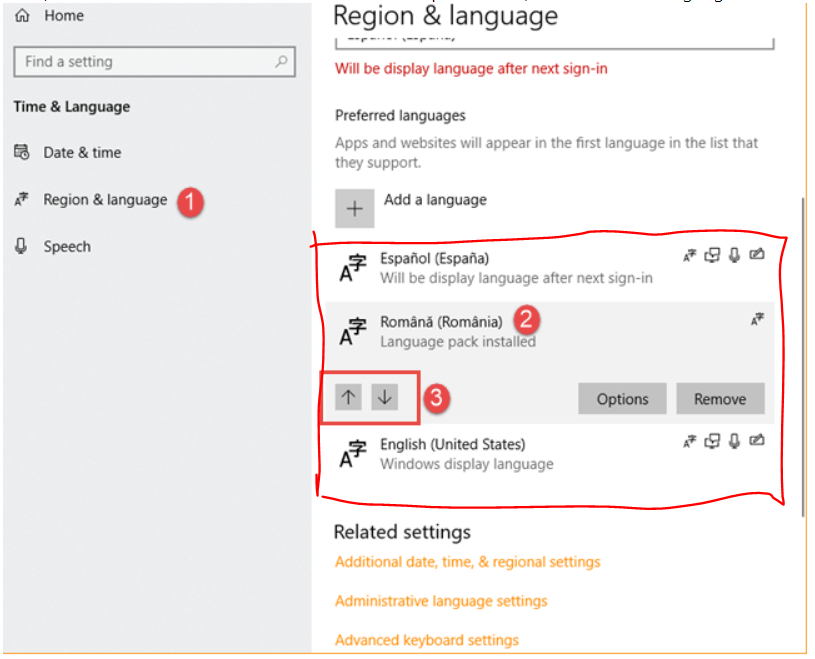Click the Date & time calendar icon
This screenshot has width=815, height=659.
pyautogui.click(x=21, y=152)
